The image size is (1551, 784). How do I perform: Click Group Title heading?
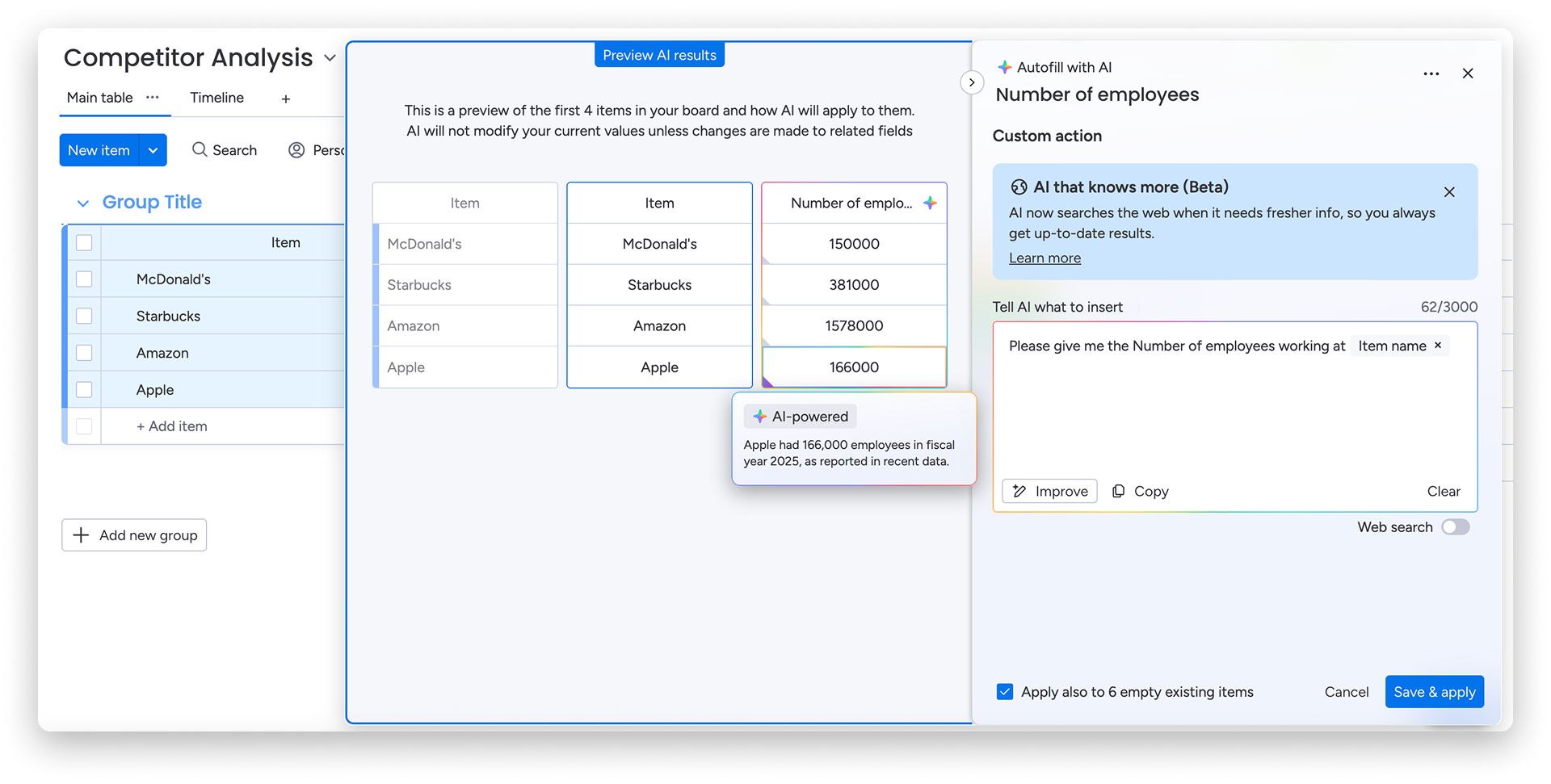pyautogui.click(x=152, y=203)
